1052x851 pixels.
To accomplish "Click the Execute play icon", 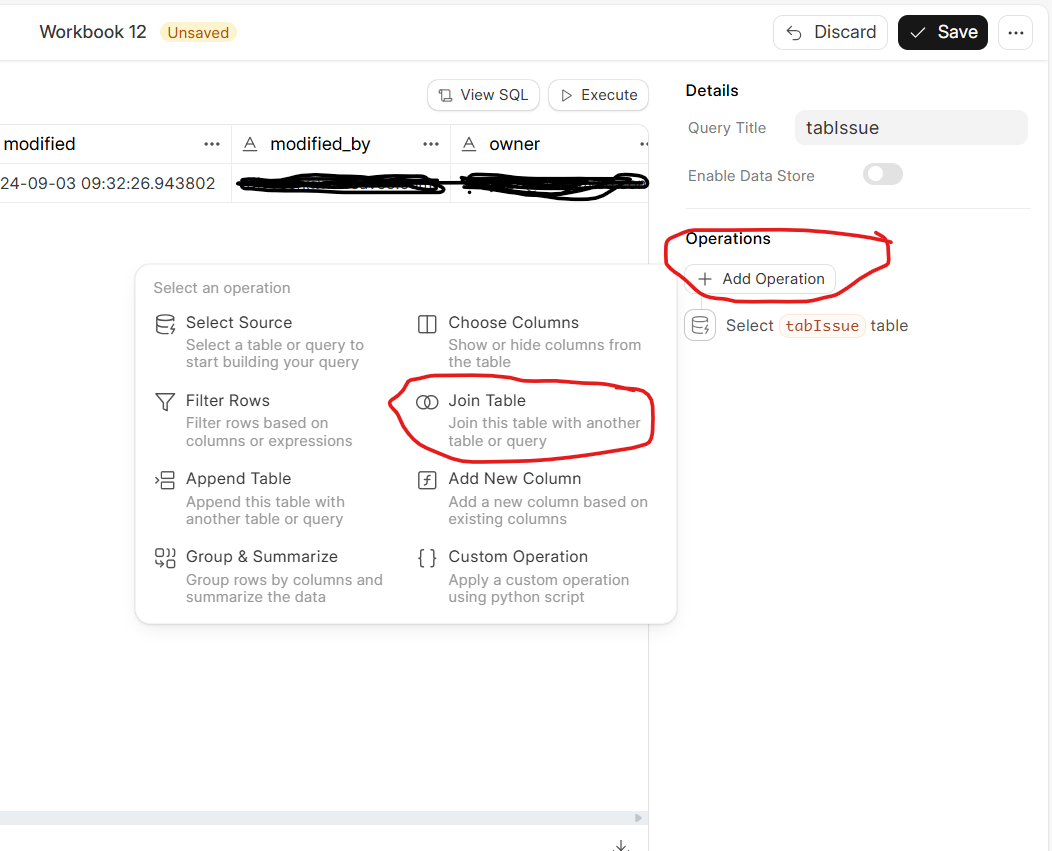I will click(567, 96).
